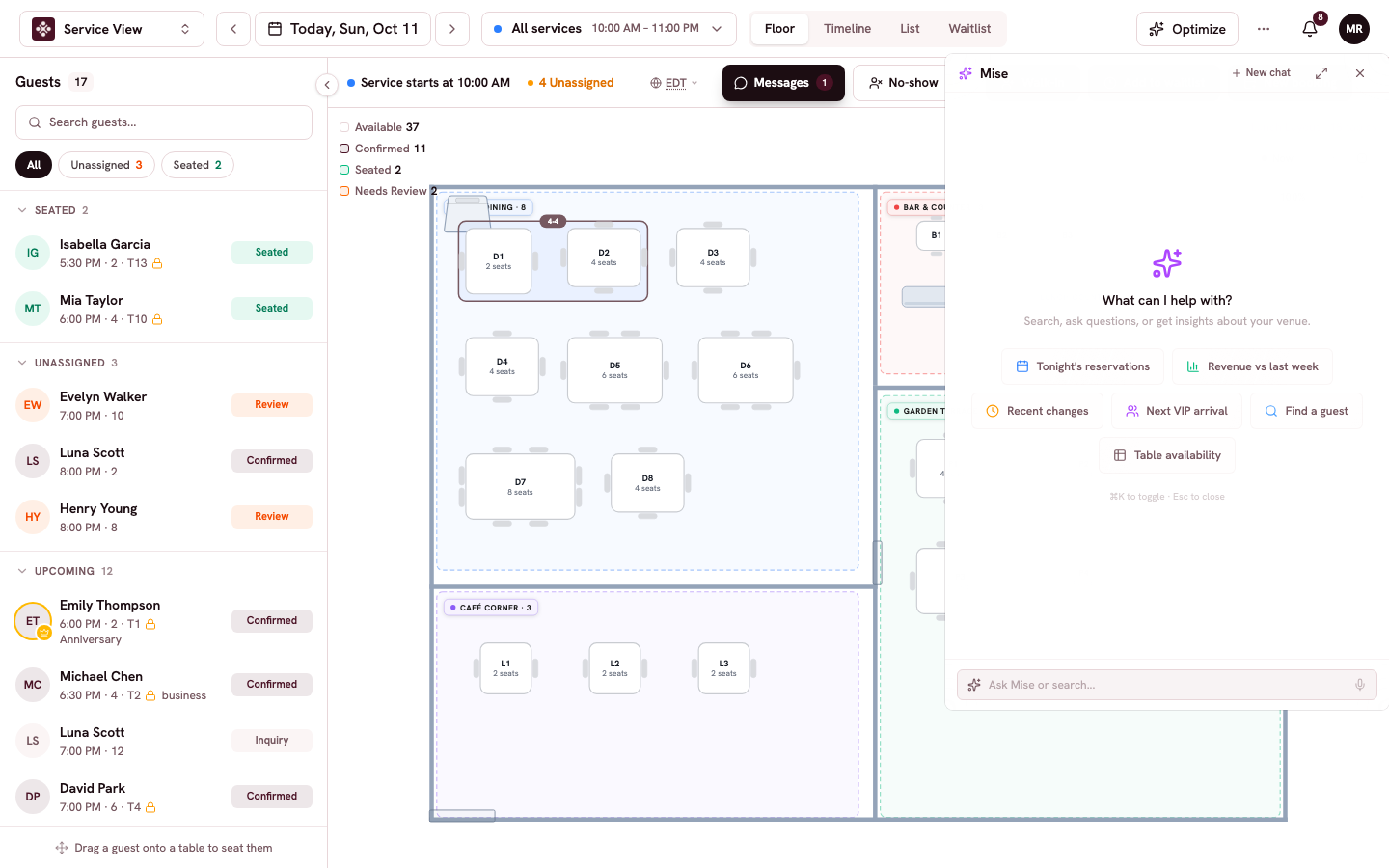Choose the Tonight's reservations suggestion
Viewport: 1389px width, 868px height.
pyautogui.click(x=1083, y=366)
